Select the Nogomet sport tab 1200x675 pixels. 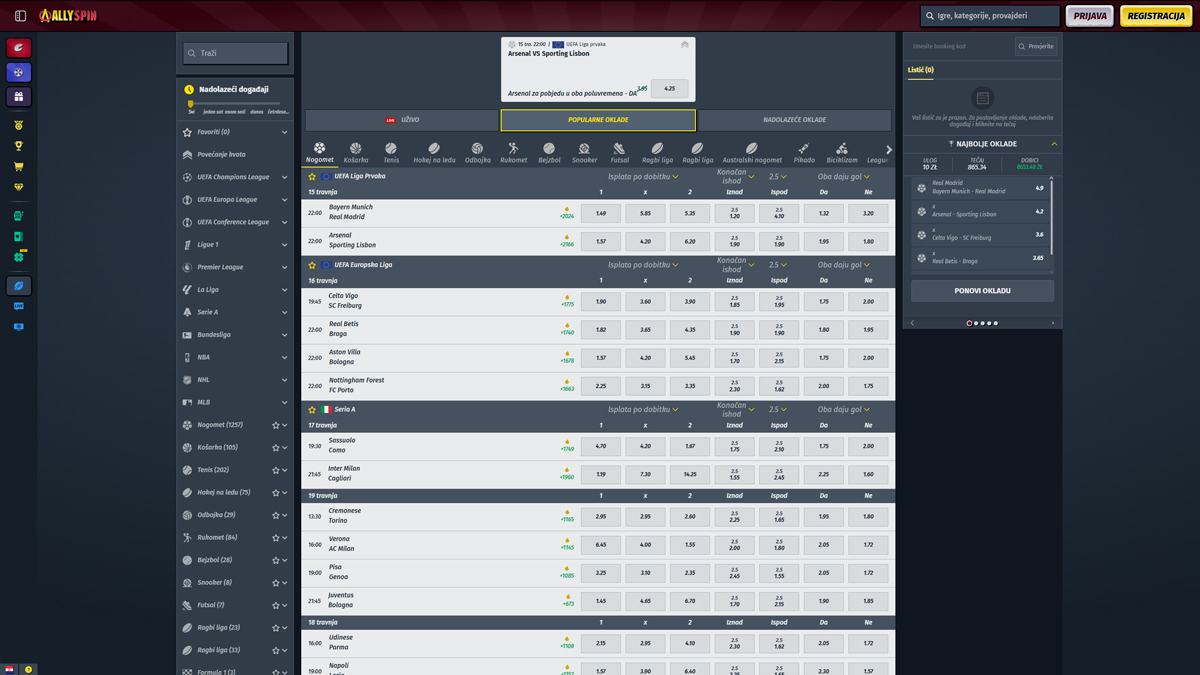click(x=320, y=153)
